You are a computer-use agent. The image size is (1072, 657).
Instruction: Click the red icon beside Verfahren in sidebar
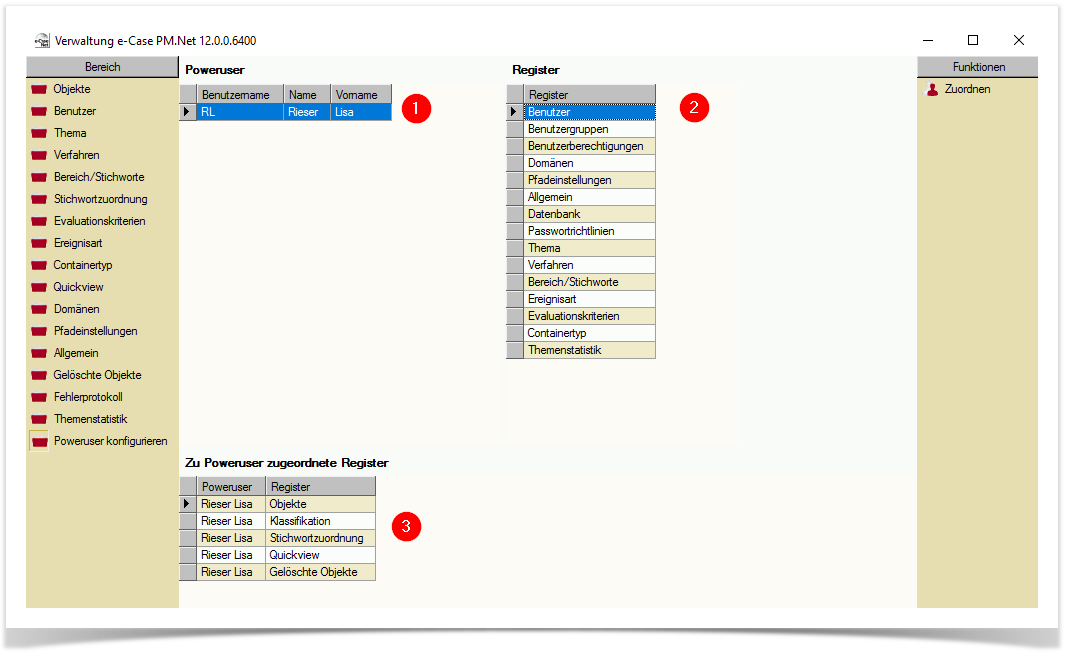[x=39, y=155]
